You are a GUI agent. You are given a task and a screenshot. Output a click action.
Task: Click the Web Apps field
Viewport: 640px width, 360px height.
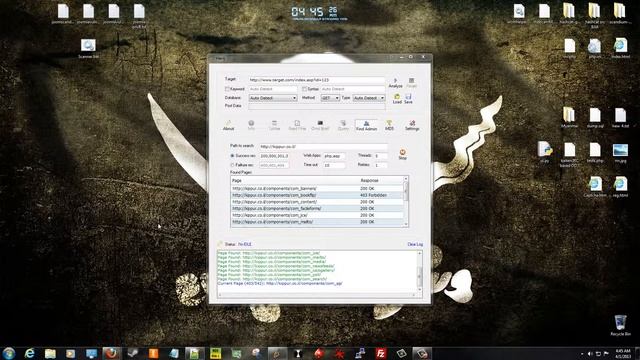pyautogui.click(x=334, y=156)
